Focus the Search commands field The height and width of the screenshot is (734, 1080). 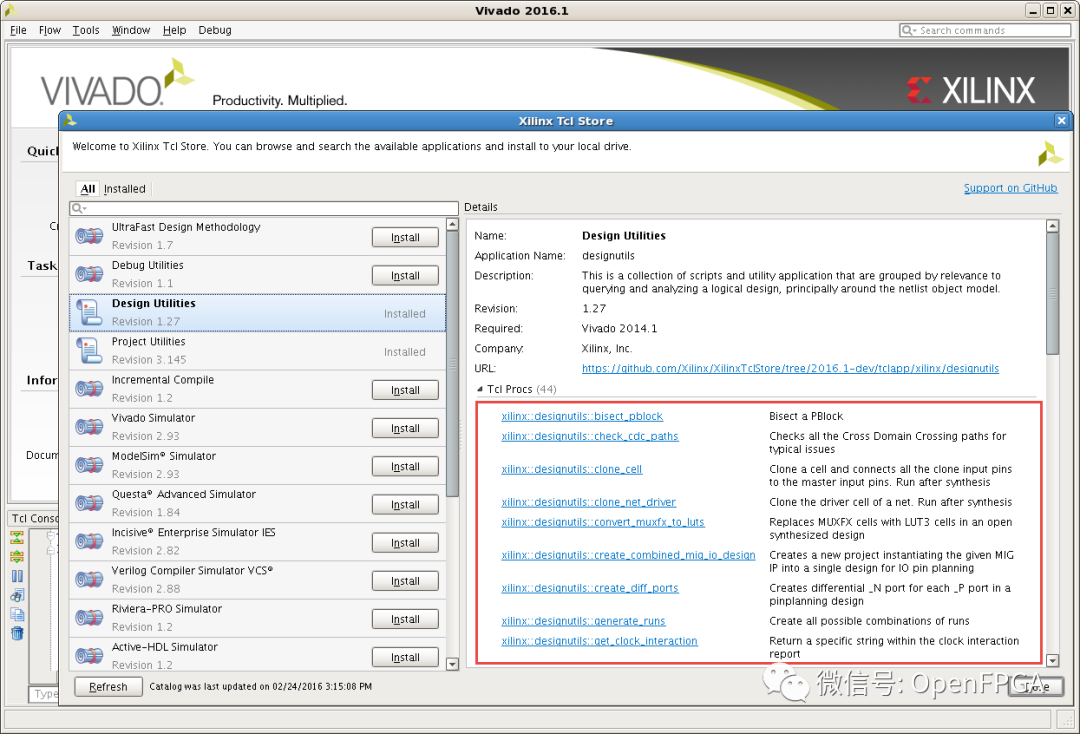[985, 30]
